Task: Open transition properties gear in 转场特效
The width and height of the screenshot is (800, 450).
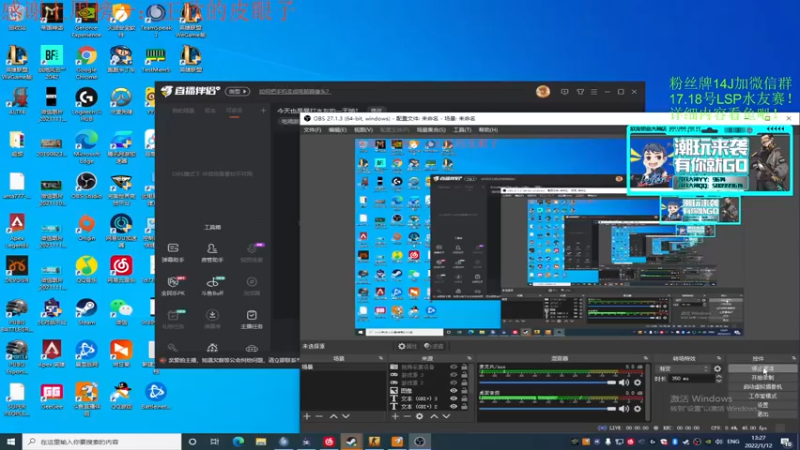Action: 718,369
